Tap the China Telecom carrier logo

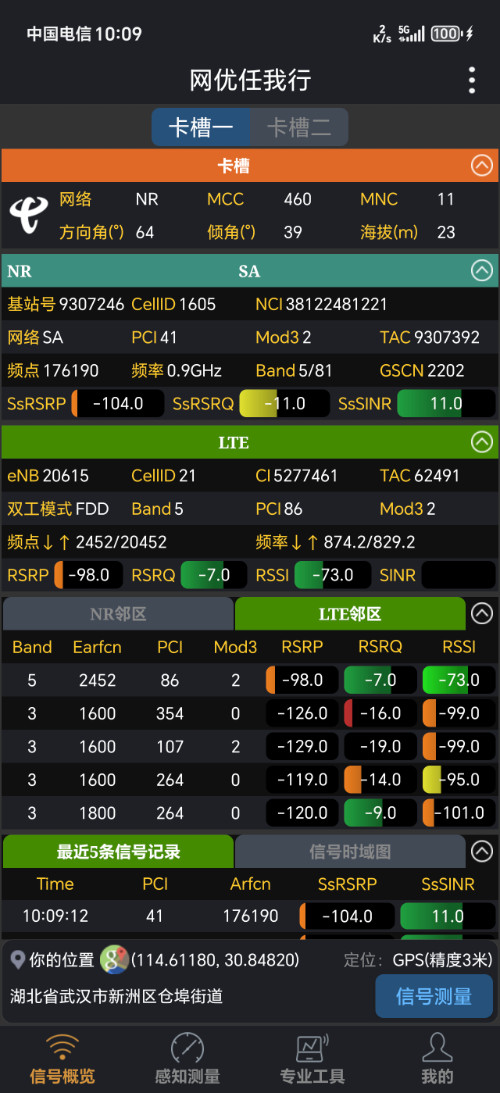click(x=29, y=215)
